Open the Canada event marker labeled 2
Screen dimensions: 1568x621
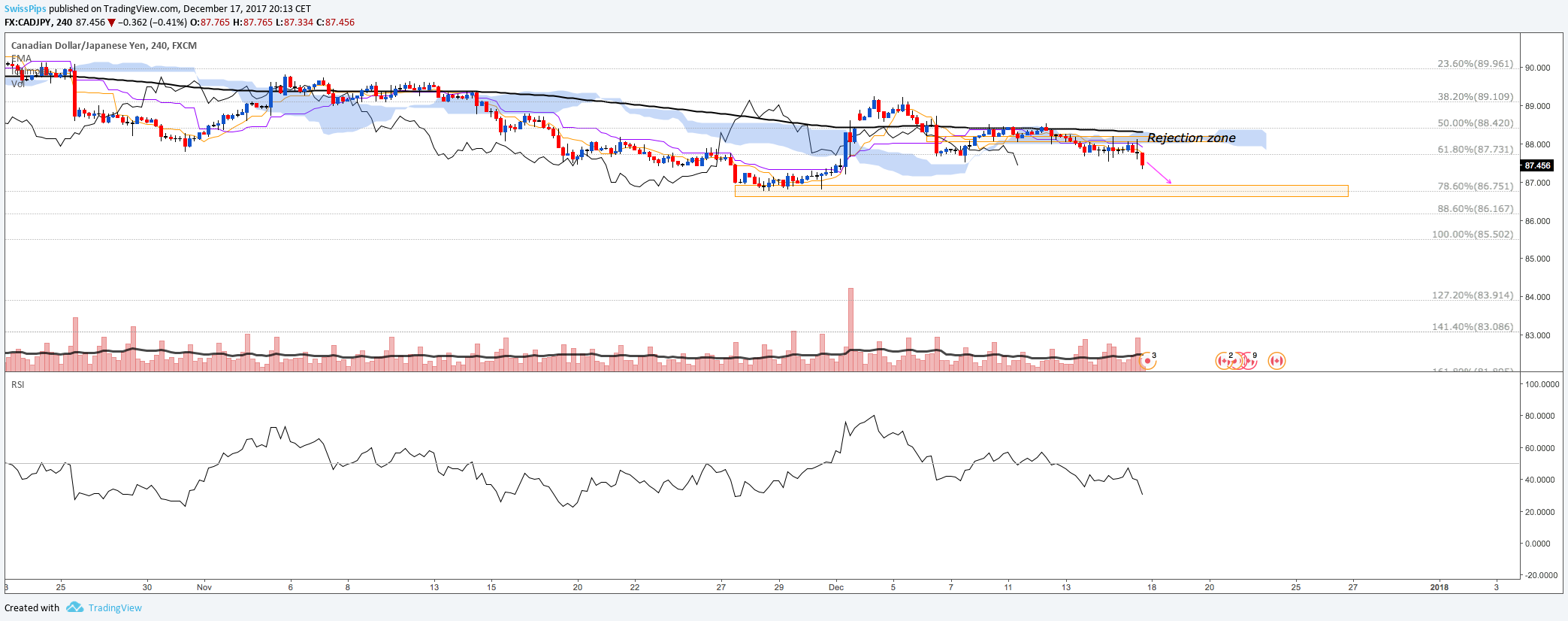point(1224,361)
